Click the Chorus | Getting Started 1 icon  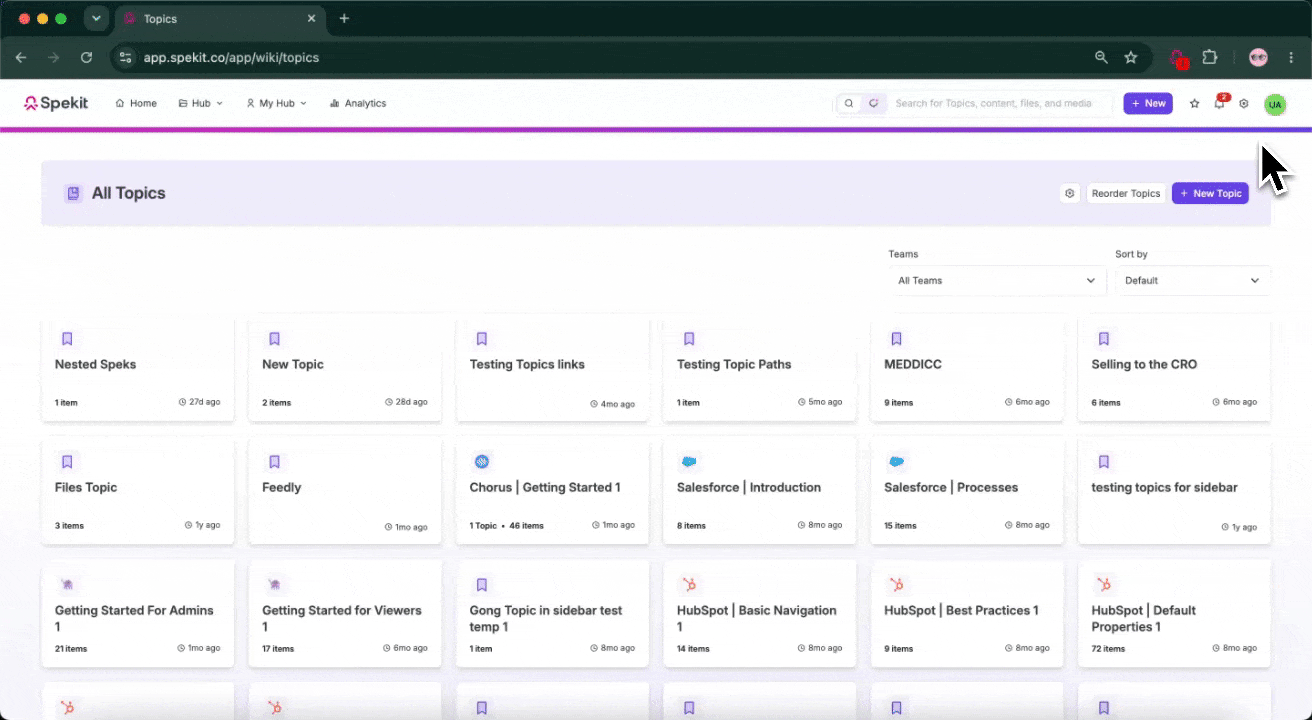click(x=481, y=462)
